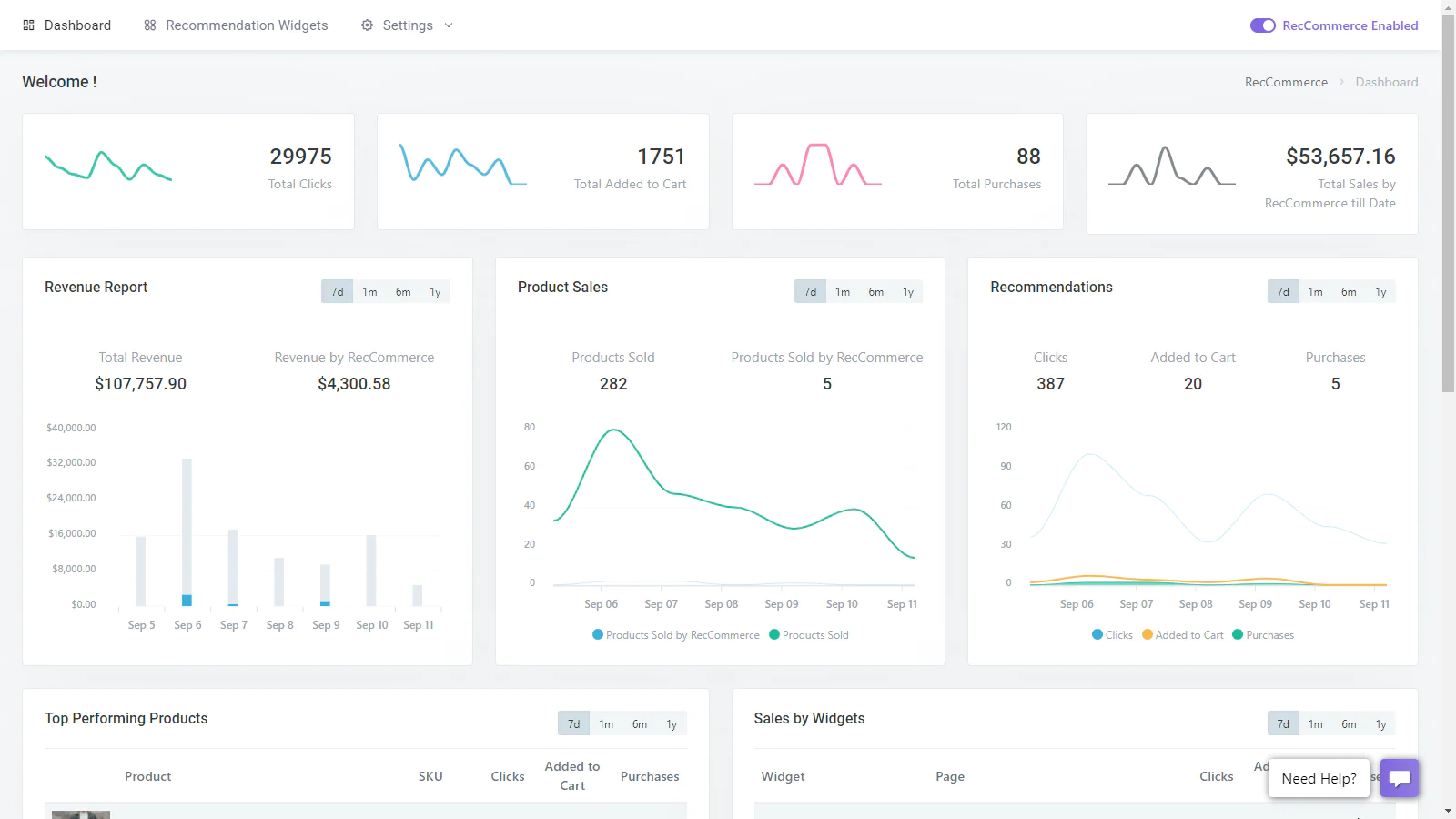The image size is (1456, 819).
Task: Choose 1y range for Recommendations
Action: pyautogui.click(x=1380, y=292)
